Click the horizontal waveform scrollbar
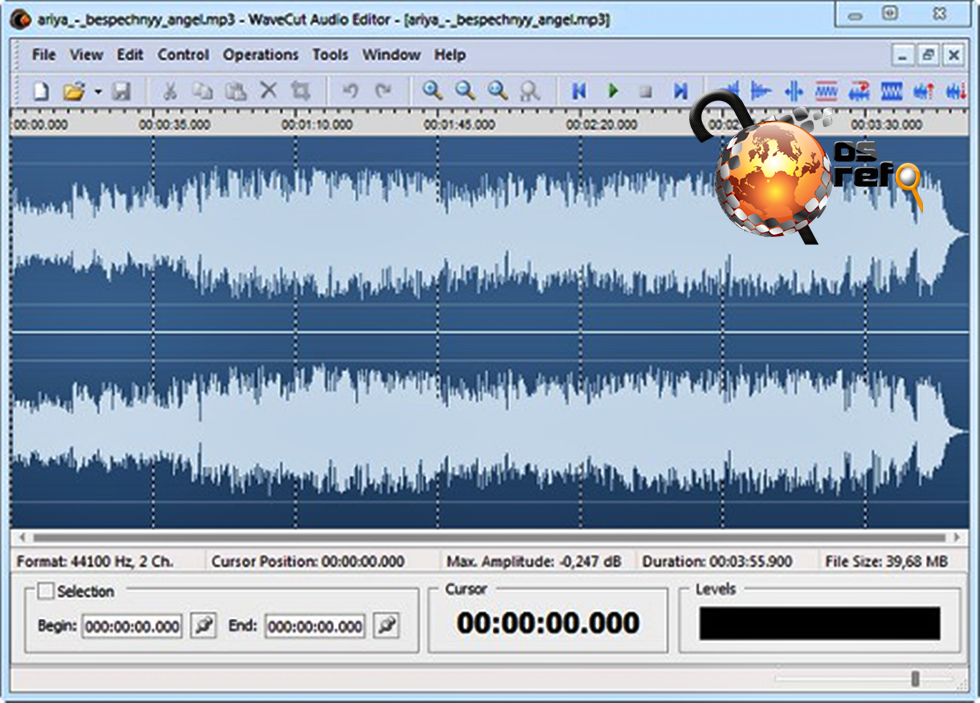 click(489, 537)
